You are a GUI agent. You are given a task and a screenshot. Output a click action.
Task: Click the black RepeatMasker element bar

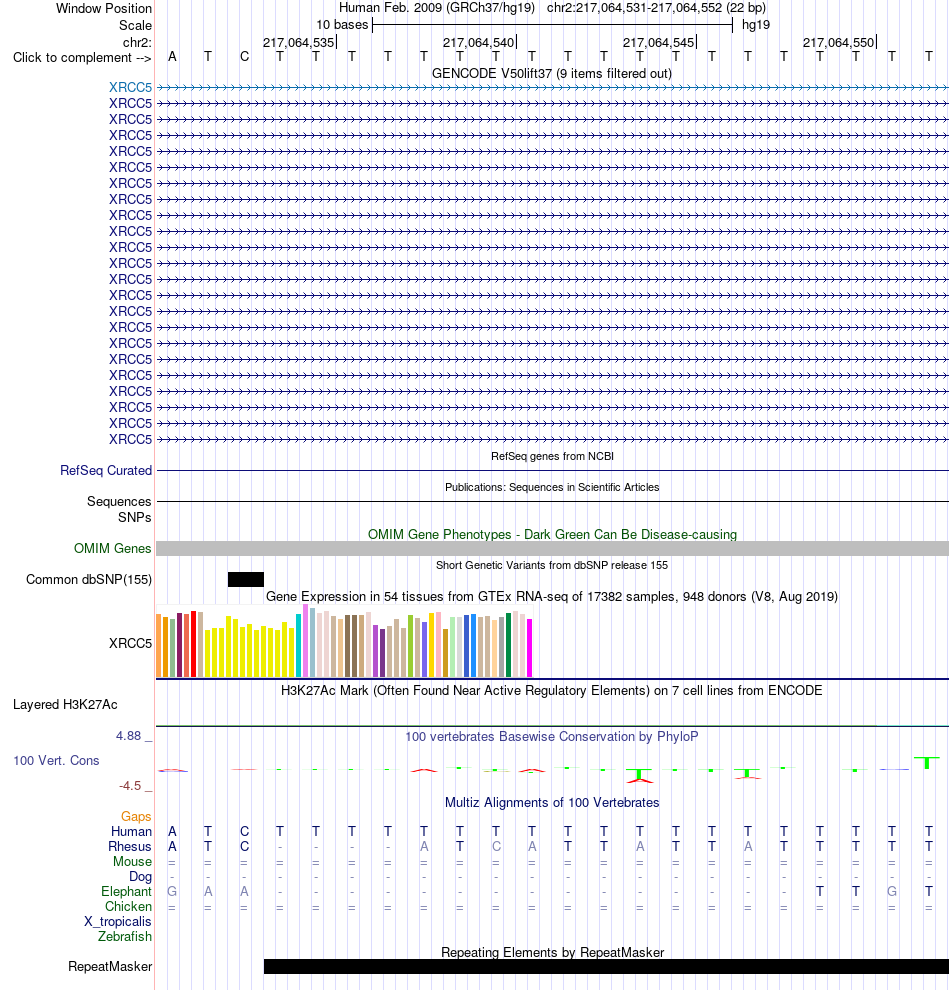(606, 967)
